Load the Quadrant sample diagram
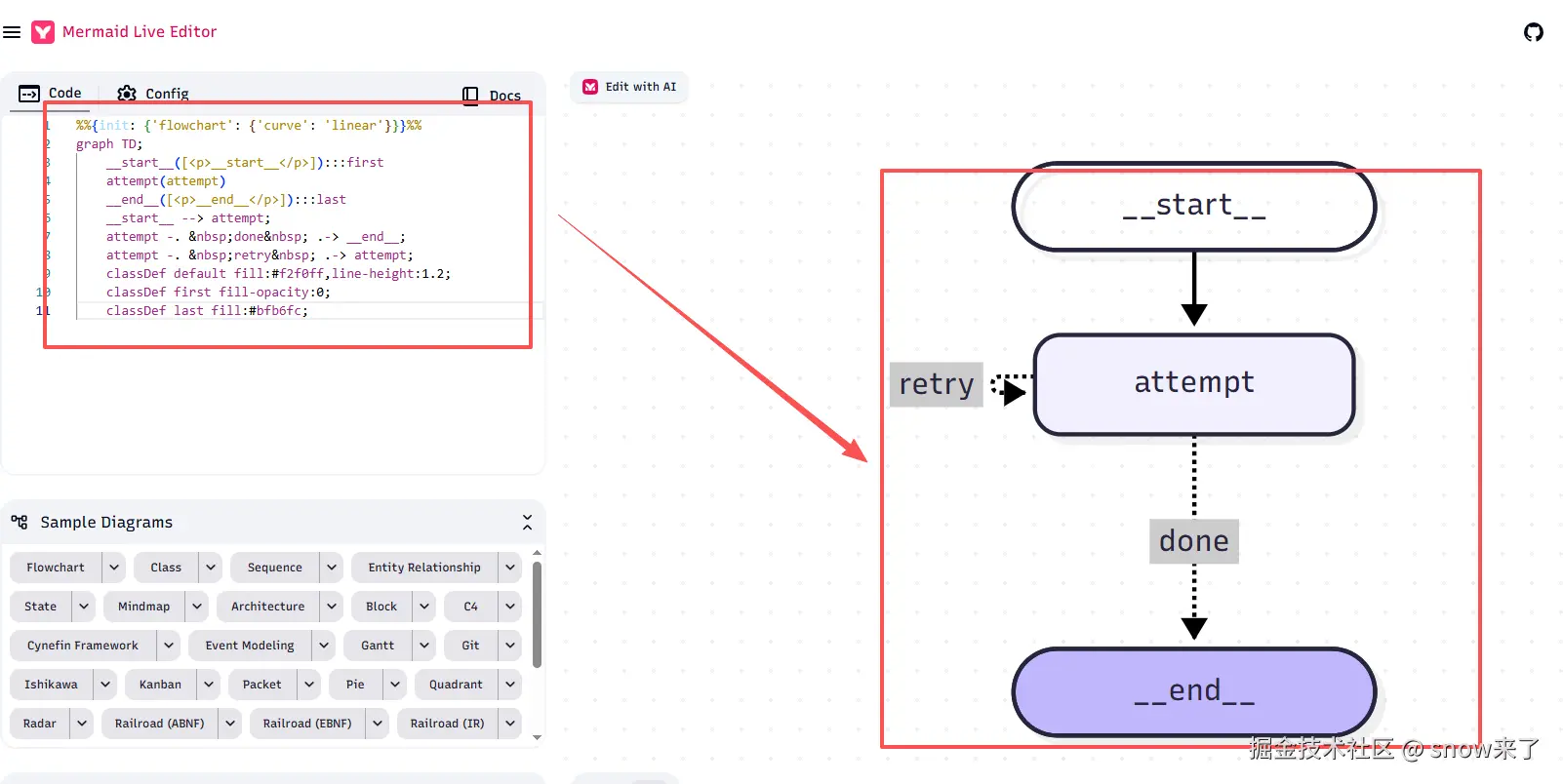This screenshot has width=1563, height=784. point(456,685)
